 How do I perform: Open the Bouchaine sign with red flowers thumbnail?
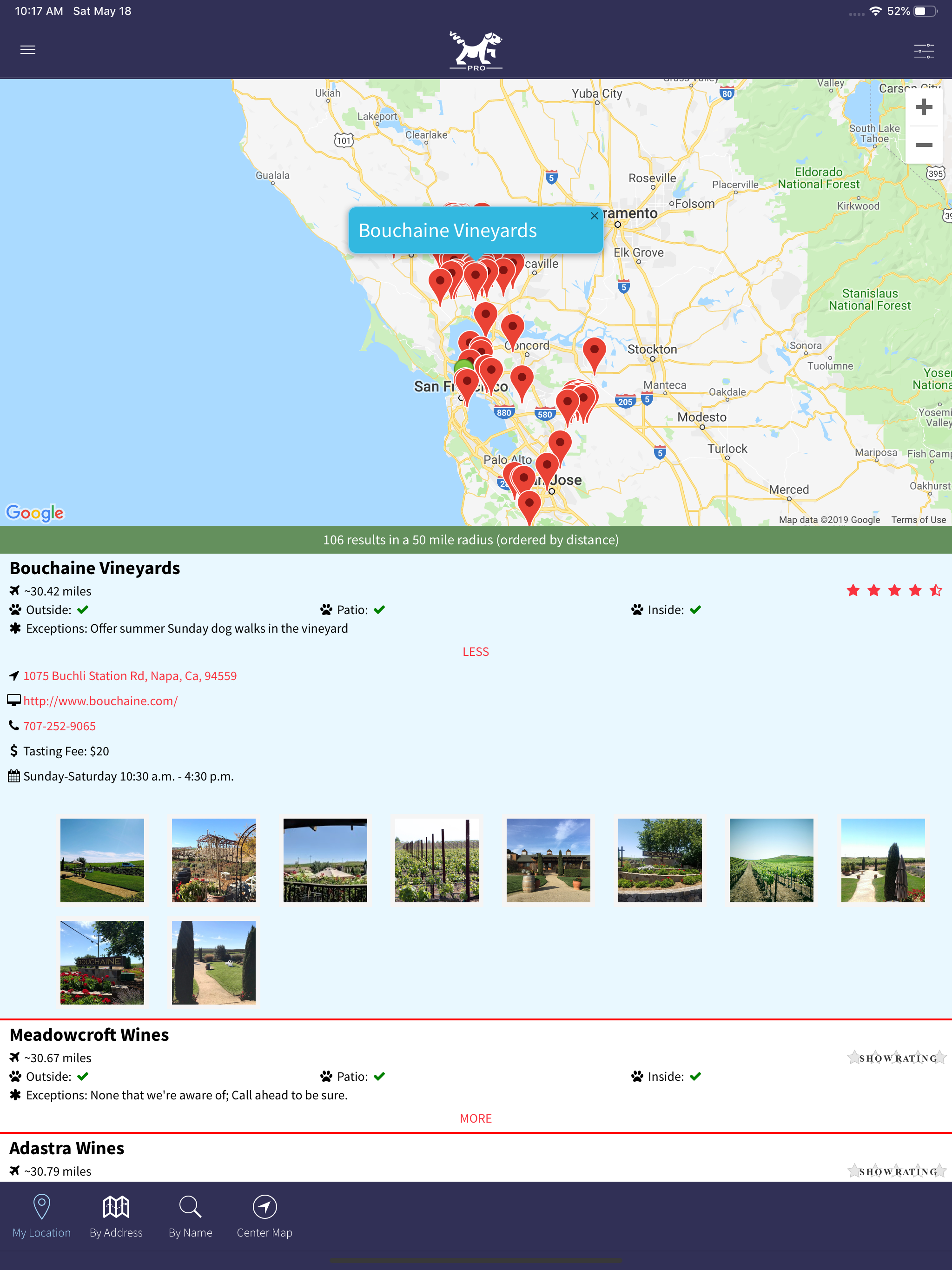tap(102, 962)
